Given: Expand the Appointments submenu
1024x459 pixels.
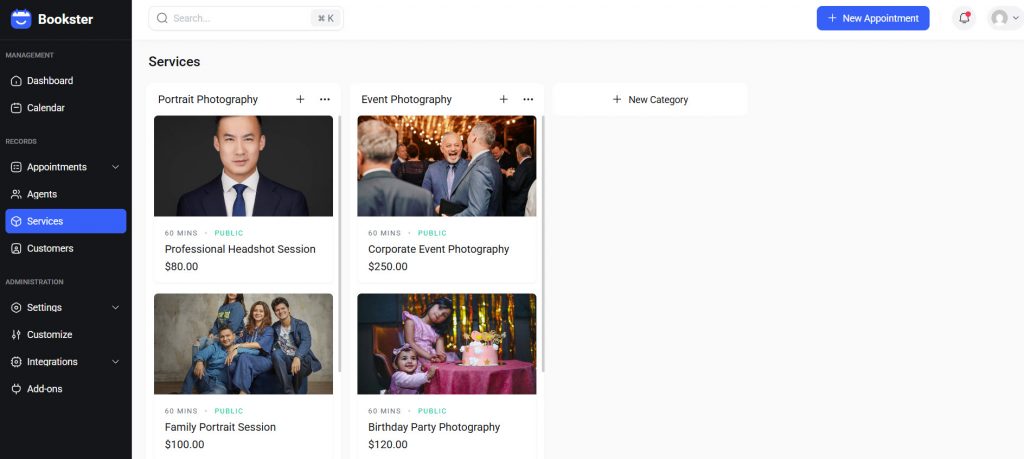Looking at the screenshot, I should click(x=115, y=167).
